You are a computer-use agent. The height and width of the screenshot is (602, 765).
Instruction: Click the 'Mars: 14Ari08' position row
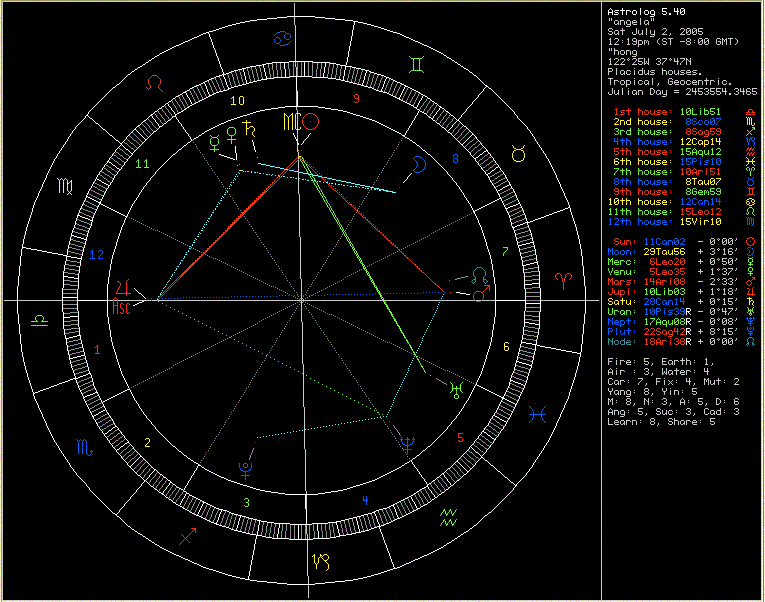(x=682, y=282)
